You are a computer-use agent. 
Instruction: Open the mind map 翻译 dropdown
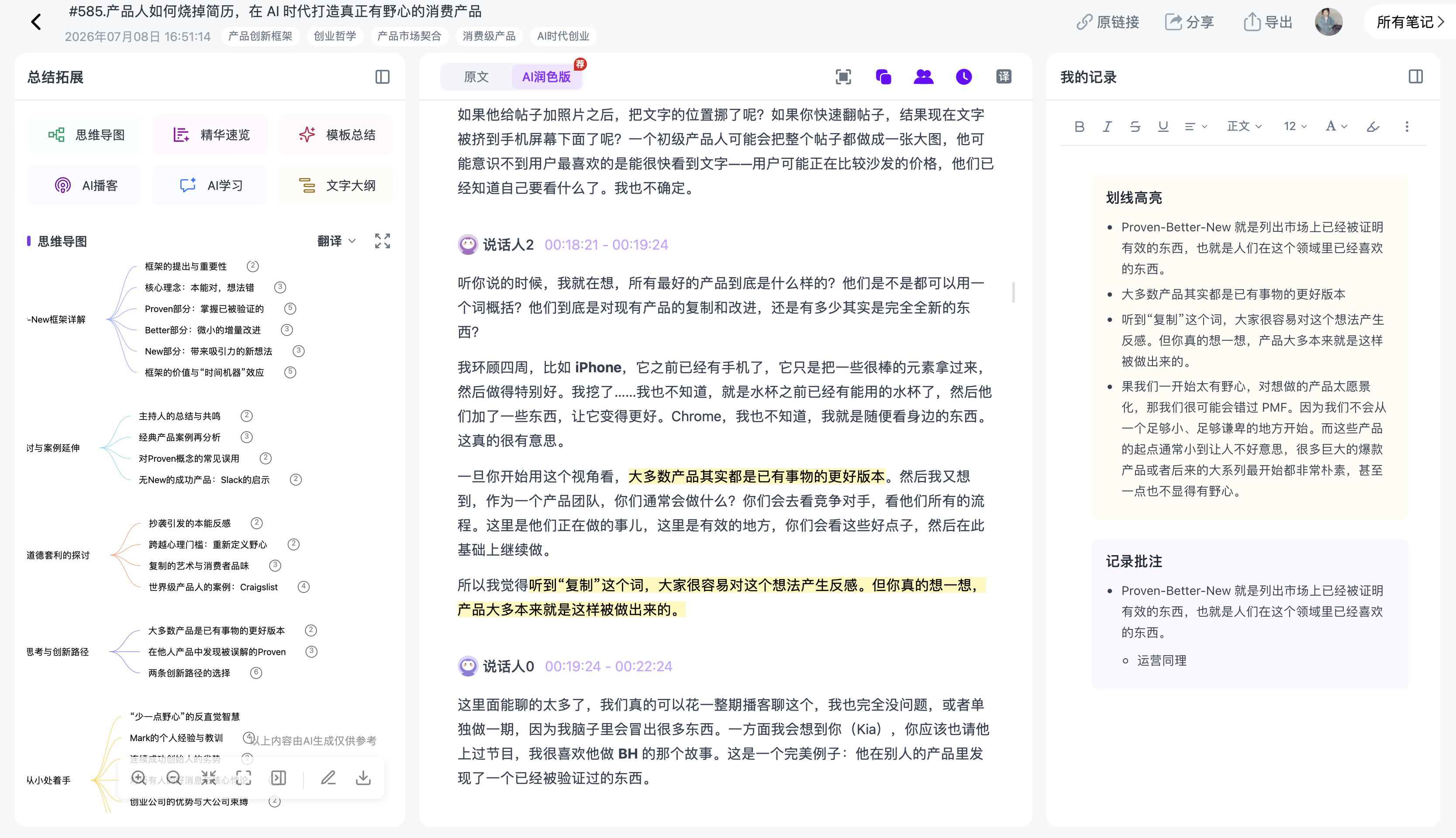coord(337,241)
